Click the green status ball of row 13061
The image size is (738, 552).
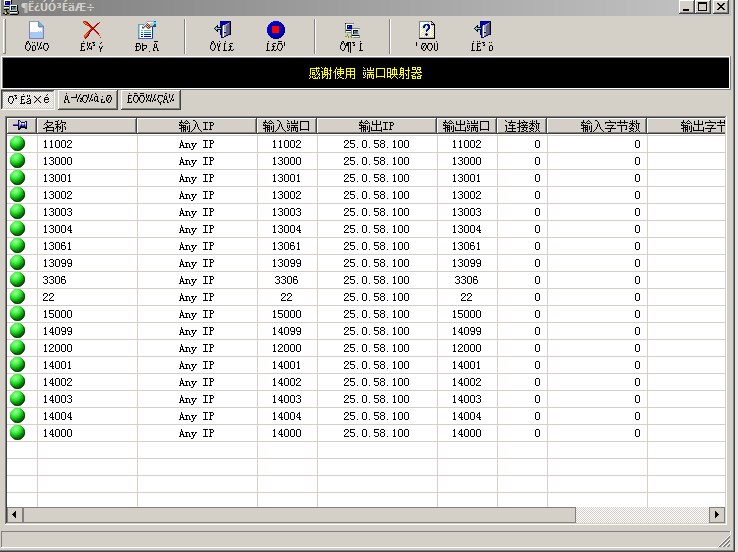point(17,246)
